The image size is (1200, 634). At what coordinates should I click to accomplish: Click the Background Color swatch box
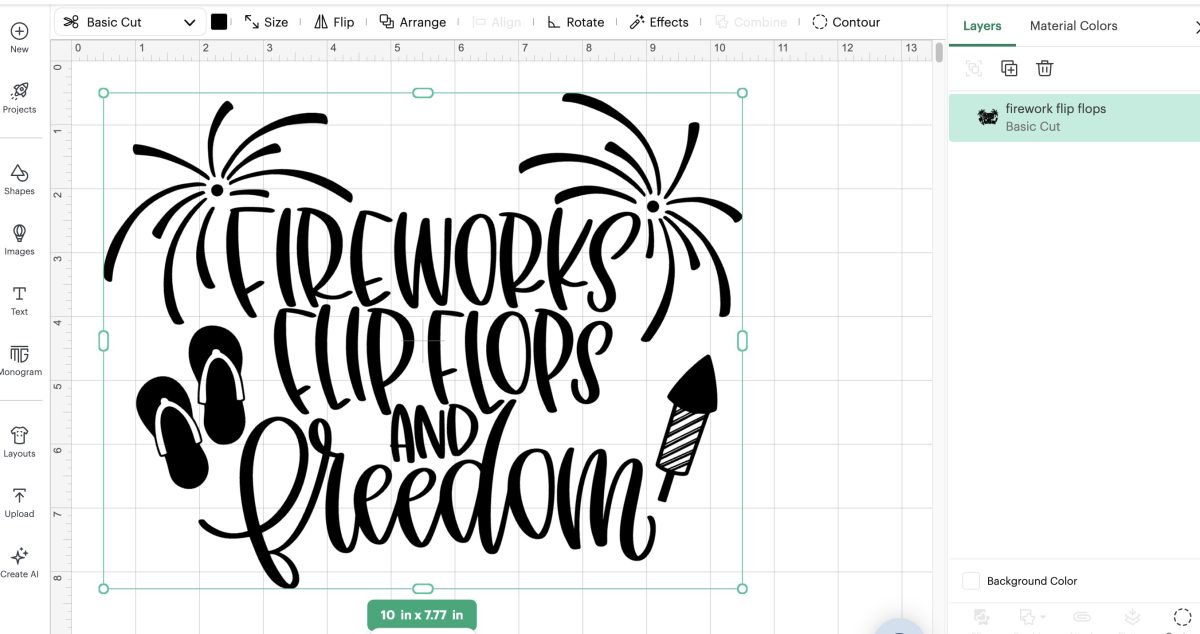[x=970, y=581]
